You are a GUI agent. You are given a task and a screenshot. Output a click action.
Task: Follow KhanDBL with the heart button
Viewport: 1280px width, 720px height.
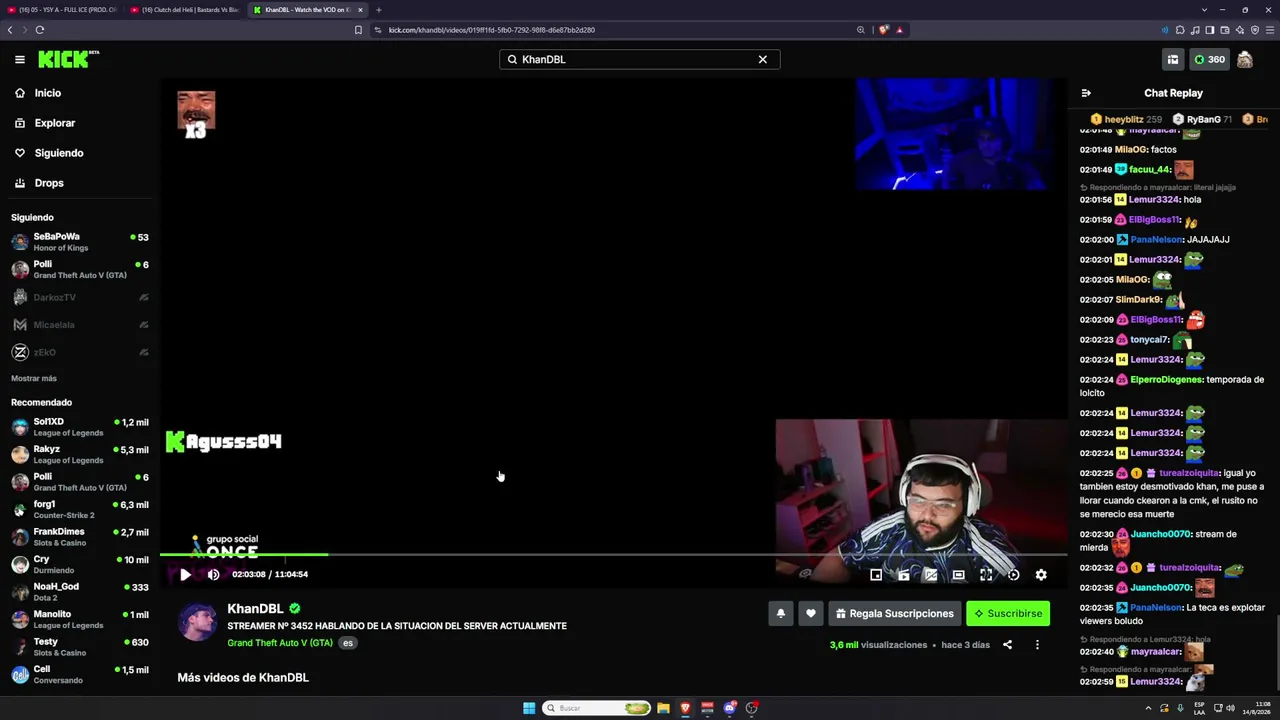coord(811,613)
